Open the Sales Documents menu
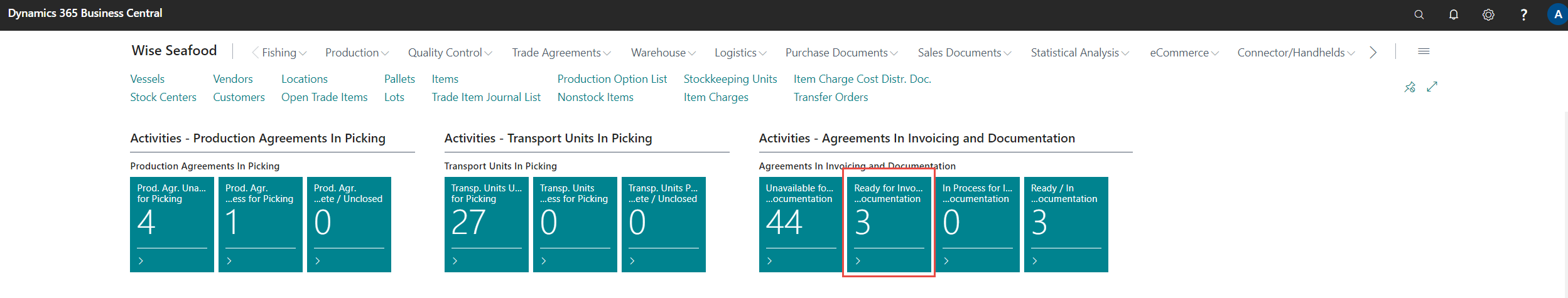Screen dimensions: 1568x298 pyautogui.click(x=964, y=53)
